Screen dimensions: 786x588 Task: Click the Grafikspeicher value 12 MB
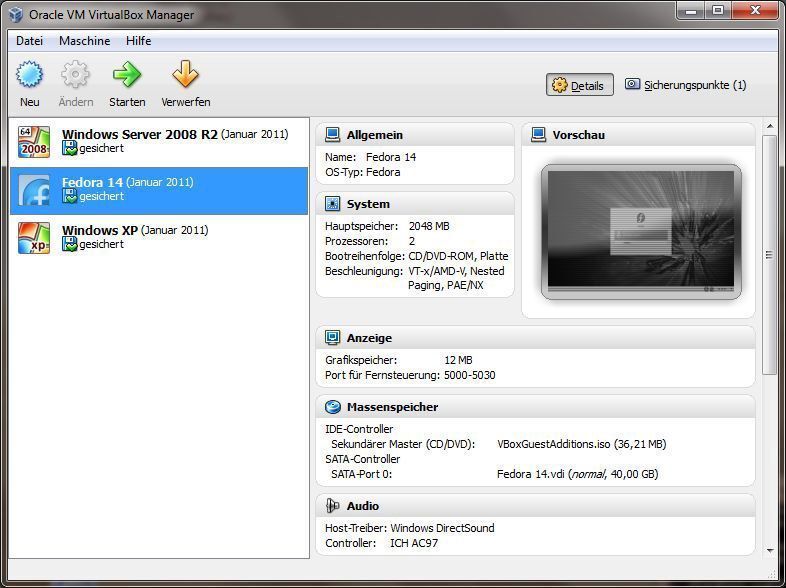pyautogui.click(x=458, y=360)
